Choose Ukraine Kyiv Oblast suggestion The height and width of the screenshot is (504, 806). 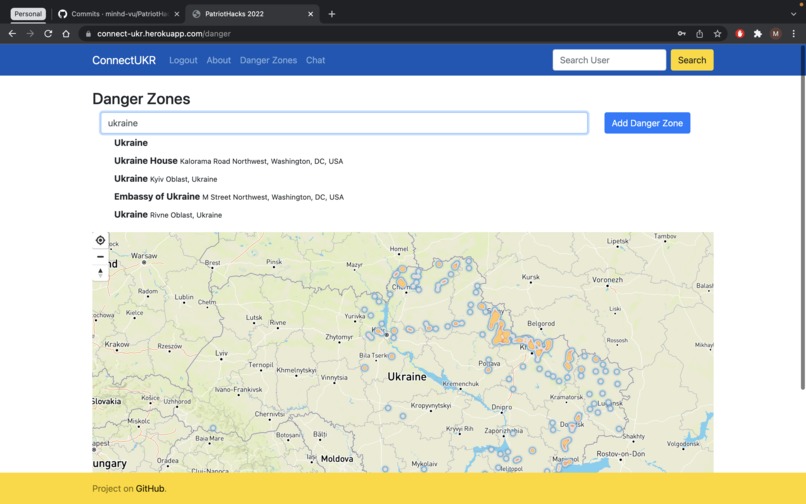166,179
